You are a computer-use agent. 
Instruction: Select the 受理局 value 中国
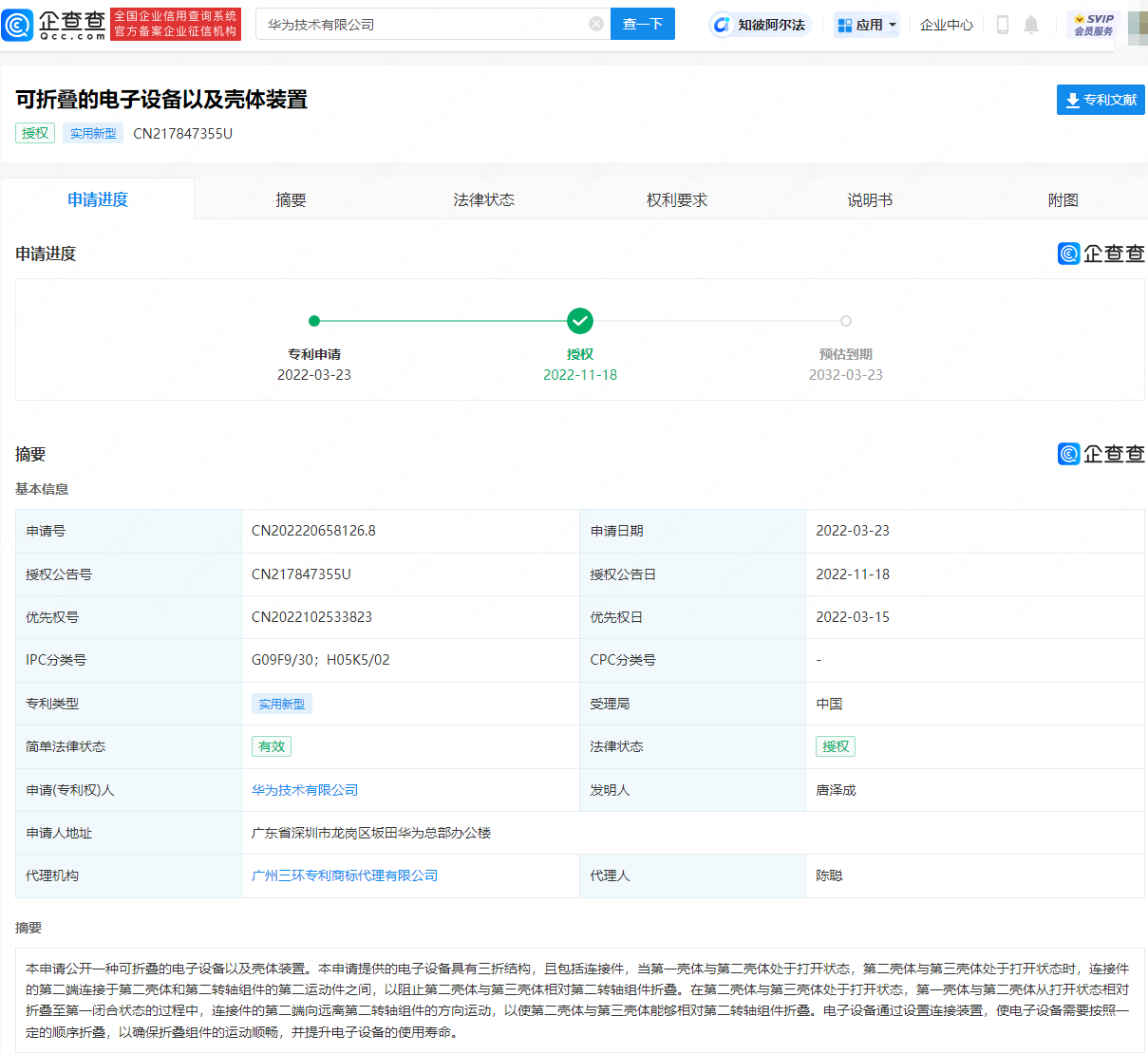pyautogui.click(x=829, y=704)
